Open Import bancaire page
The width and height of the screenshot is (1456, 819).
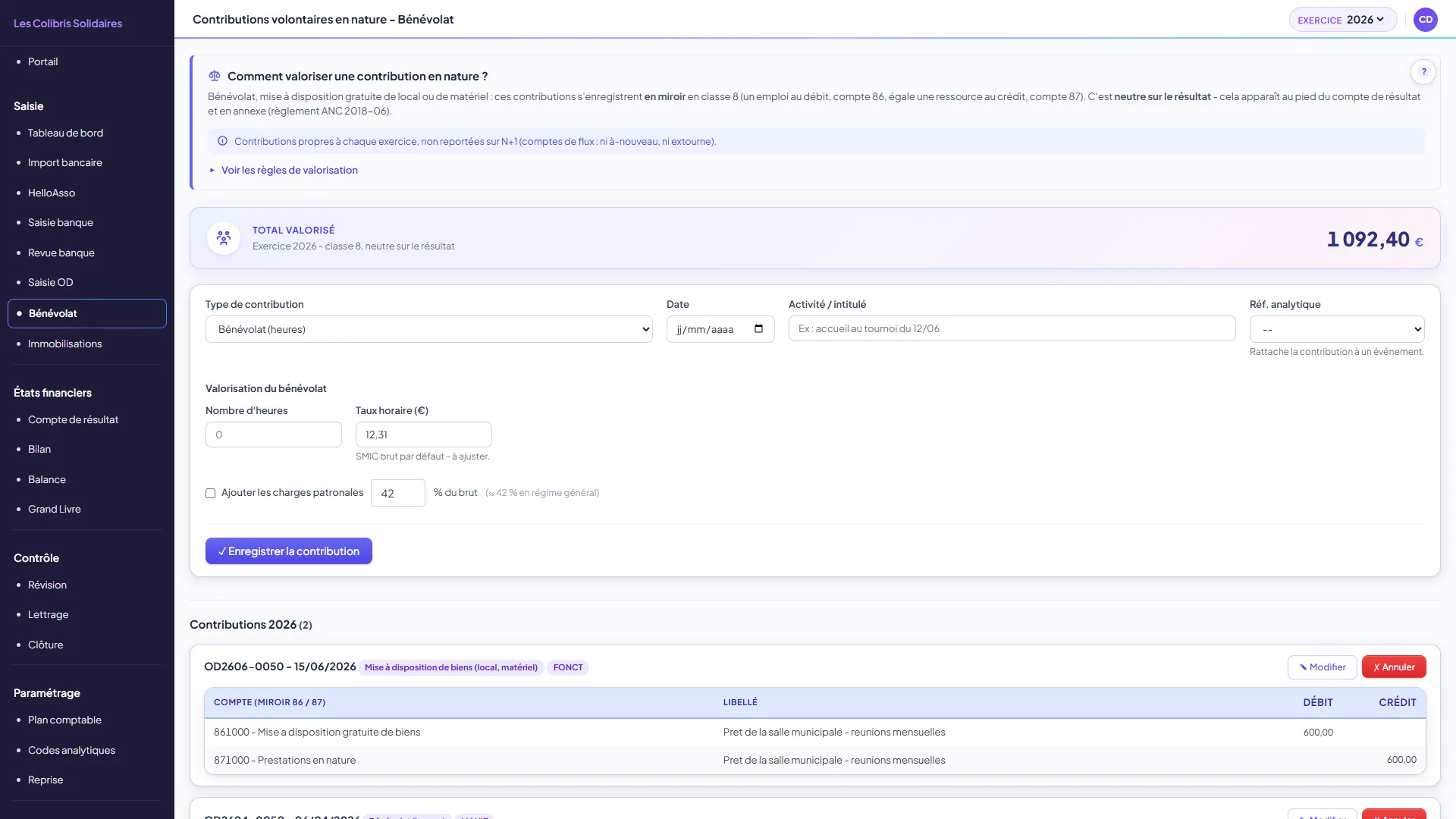click(x=64, y=162)
